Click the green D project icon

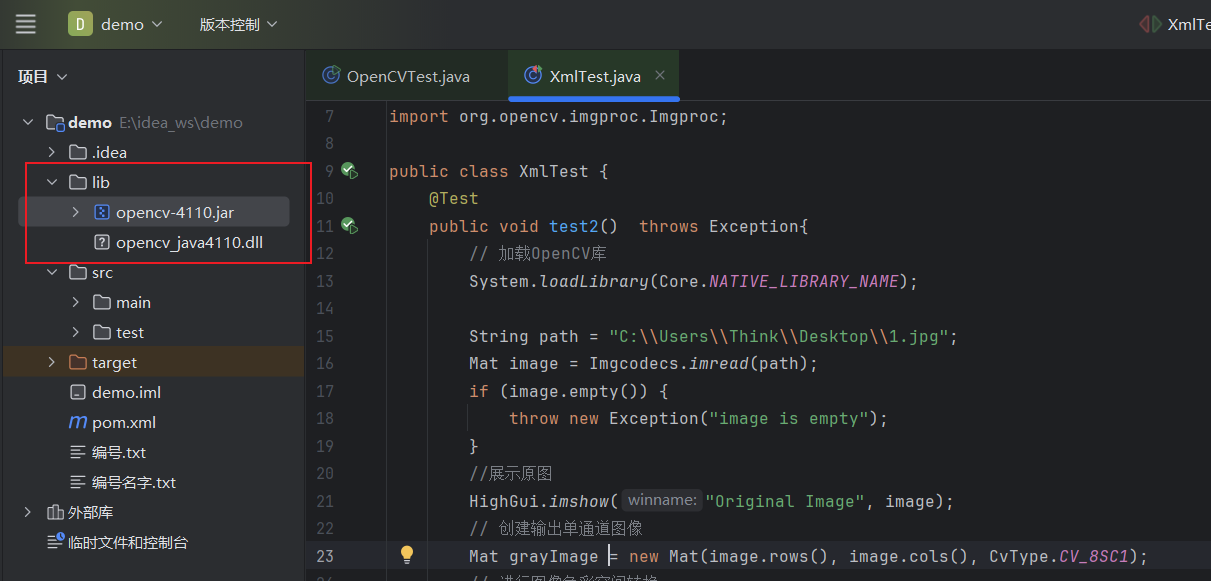[x=80, y=24]
